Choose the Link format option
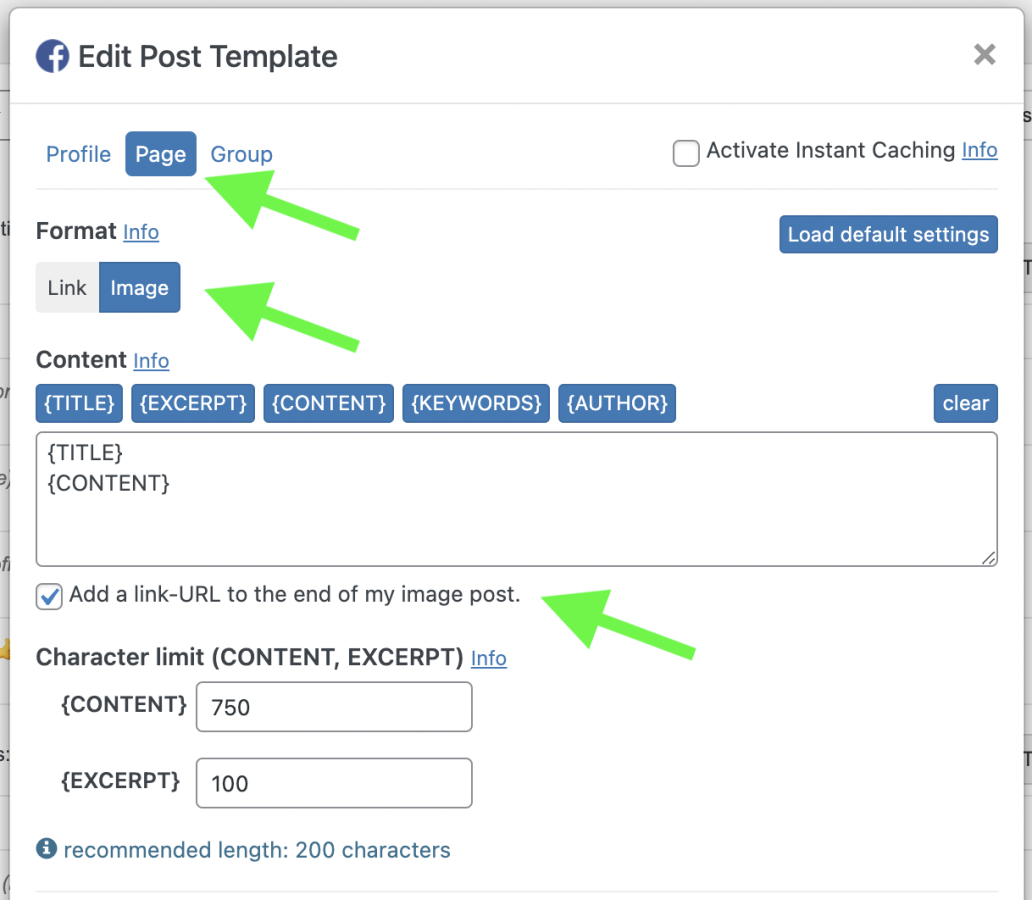The image size is (1032, 900). tap(67, 288)
